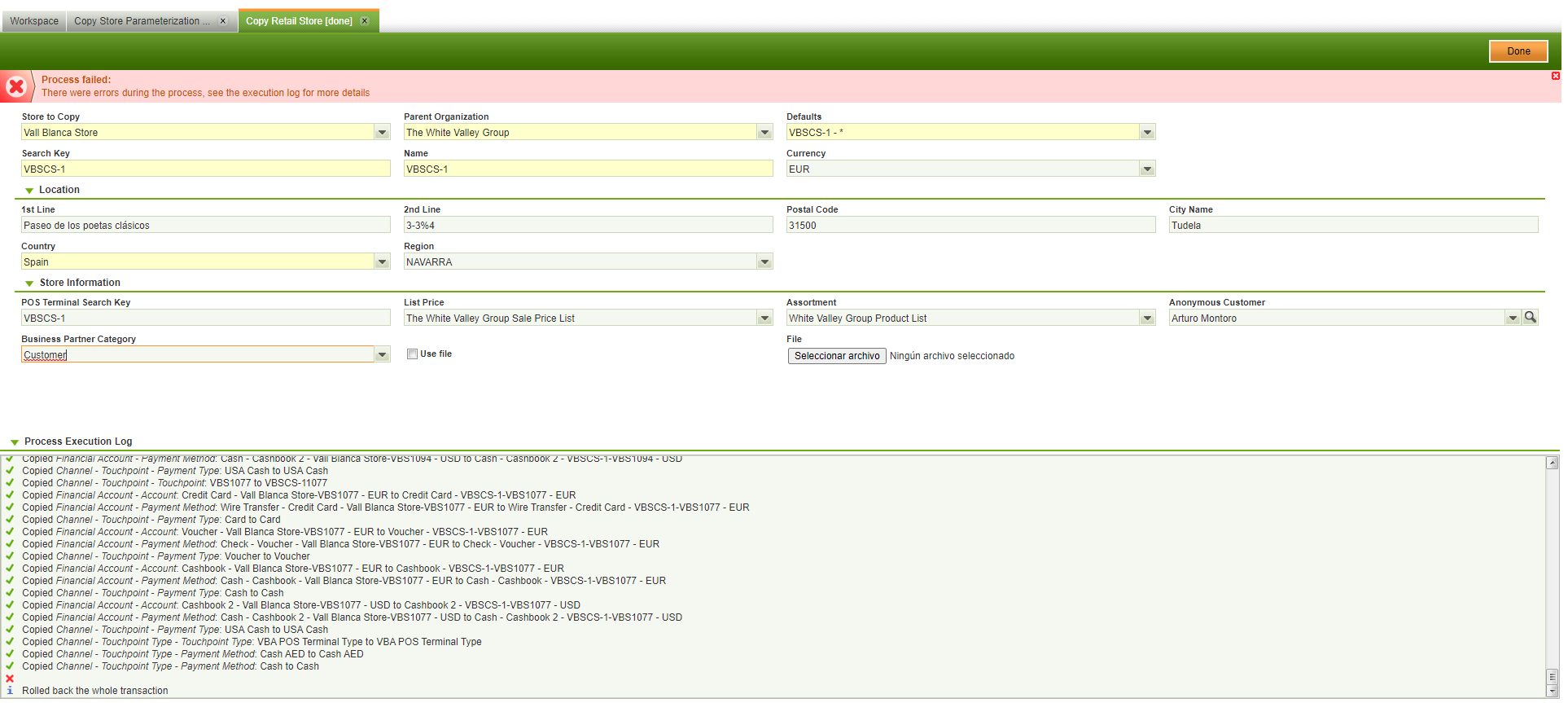Click the POS Terminal Search Key field

coord(206,319)
